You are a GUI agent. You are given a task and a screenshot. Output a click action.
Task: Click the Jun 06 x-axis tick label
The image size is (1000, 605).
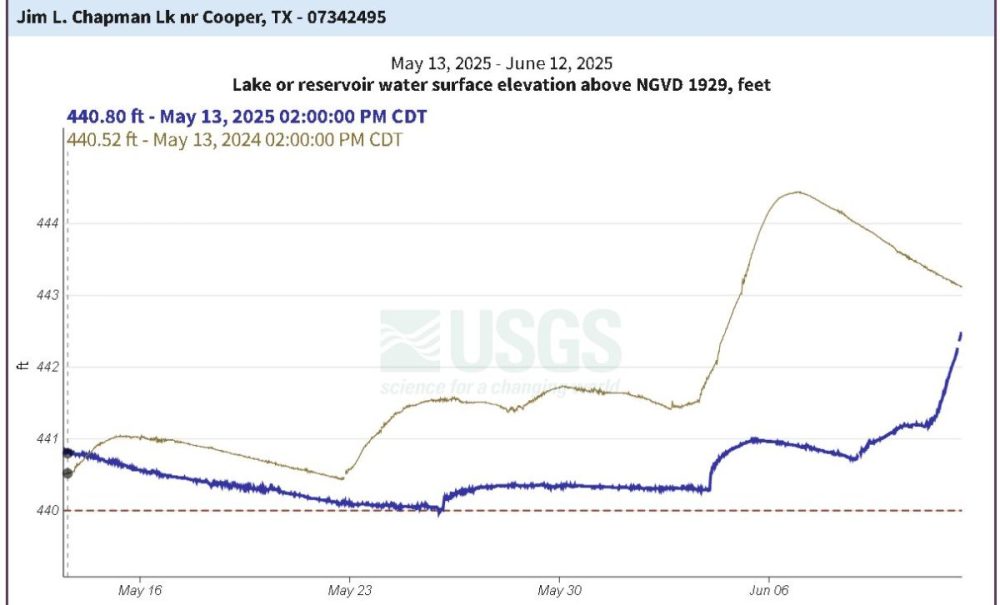pyautogui.click(x=769, y=590)
